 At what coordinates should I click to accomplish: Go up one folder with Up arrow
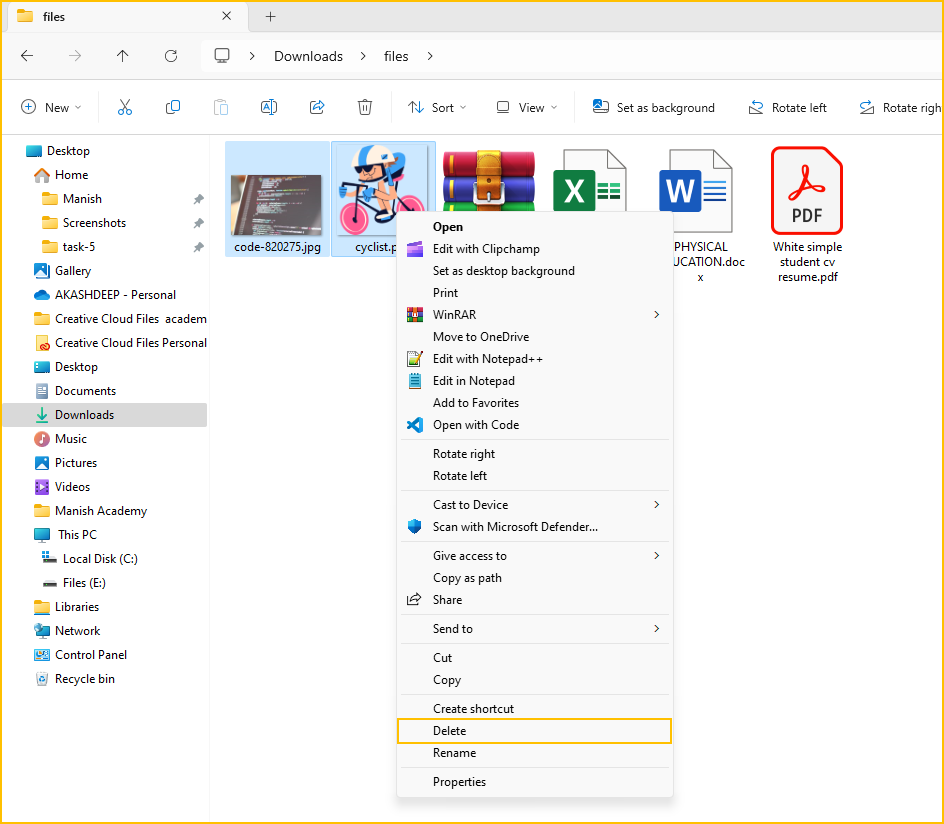pyautogui.click(x=123, y=56)
